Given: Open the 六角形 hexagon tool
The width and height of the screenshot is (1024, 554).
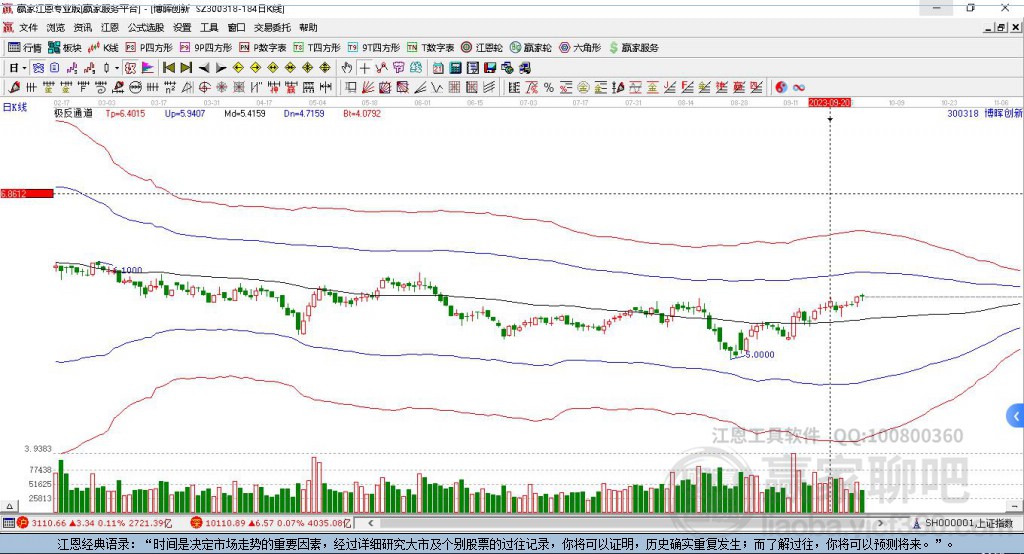Looking at the screenshot, I should tap(580, 48).
